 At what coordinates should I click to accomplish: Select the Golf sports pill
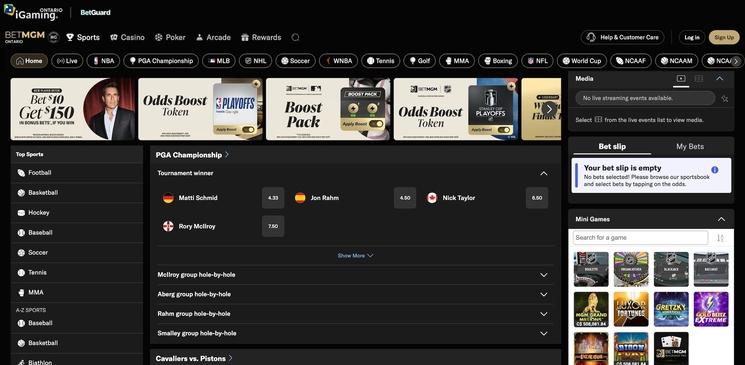click(x=419, y=61)
